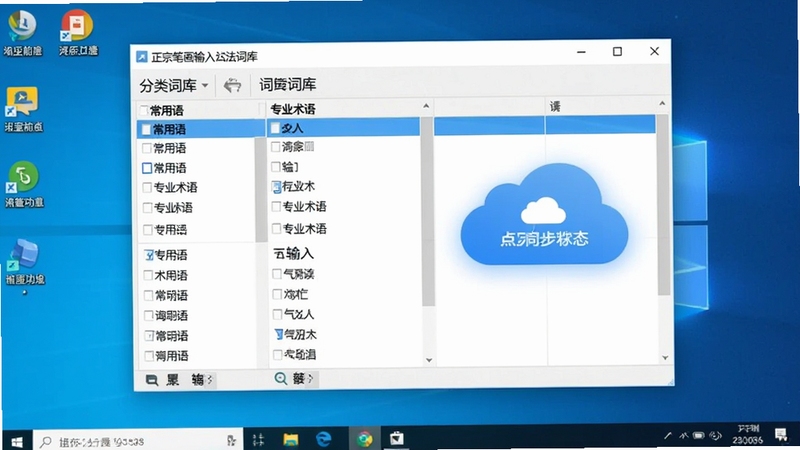Image resolution: width=800 pixels, height=450 pixels.
Task: Click the cloud sync status button
Action: click(544, 214)
